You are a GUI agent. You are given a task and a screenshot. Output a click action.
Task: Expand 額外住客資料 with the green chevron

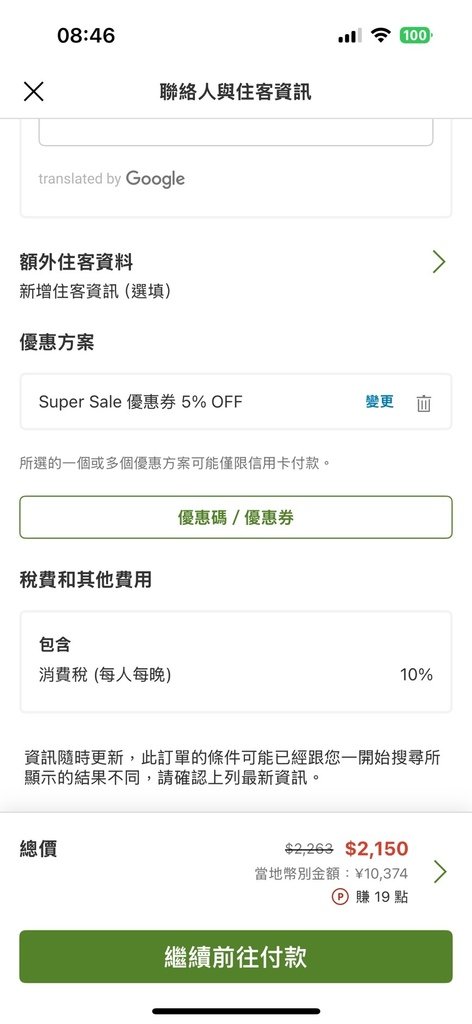click(439, 262)
